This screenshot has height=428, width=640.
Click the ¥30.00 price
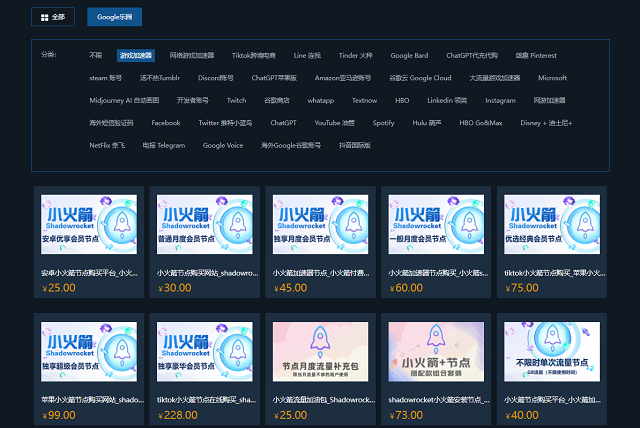[x=175, y=288]
